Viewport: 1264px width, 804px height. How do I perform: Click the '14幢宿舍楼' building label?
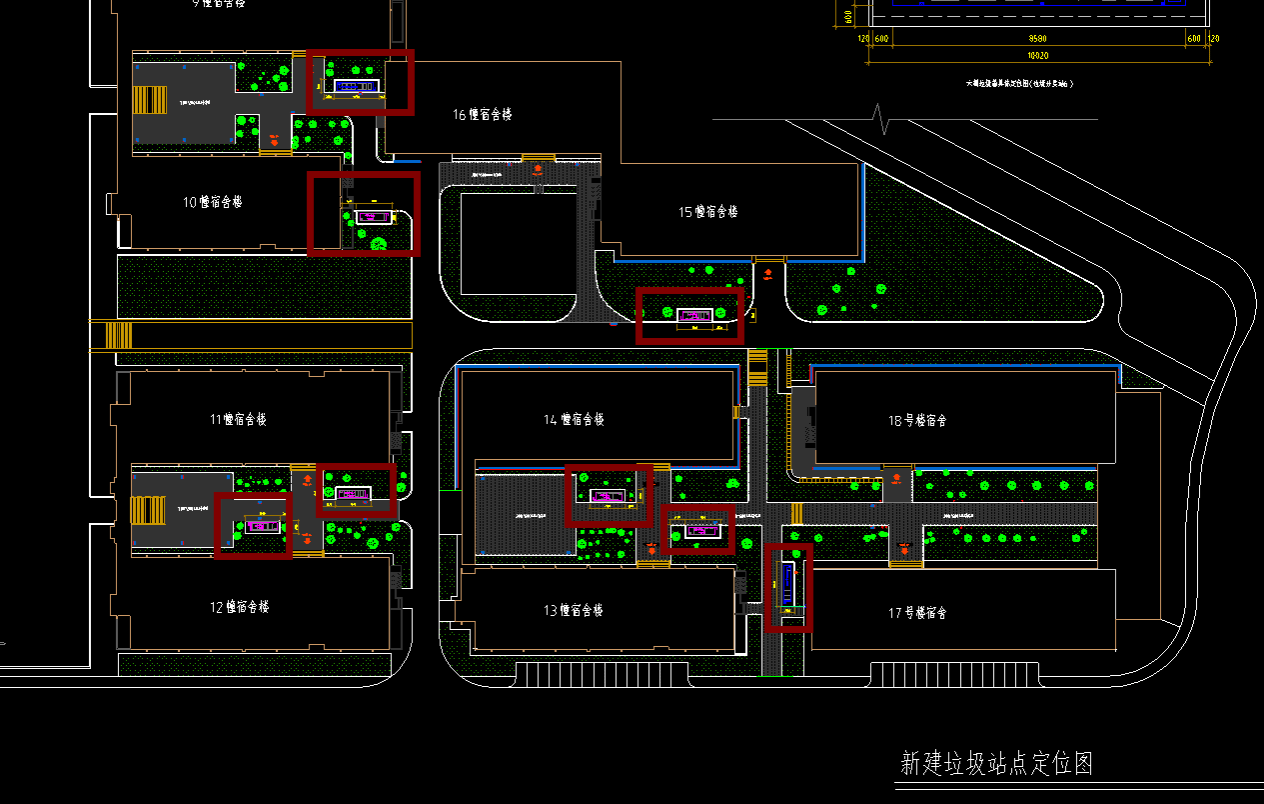(x=574, y=419)
